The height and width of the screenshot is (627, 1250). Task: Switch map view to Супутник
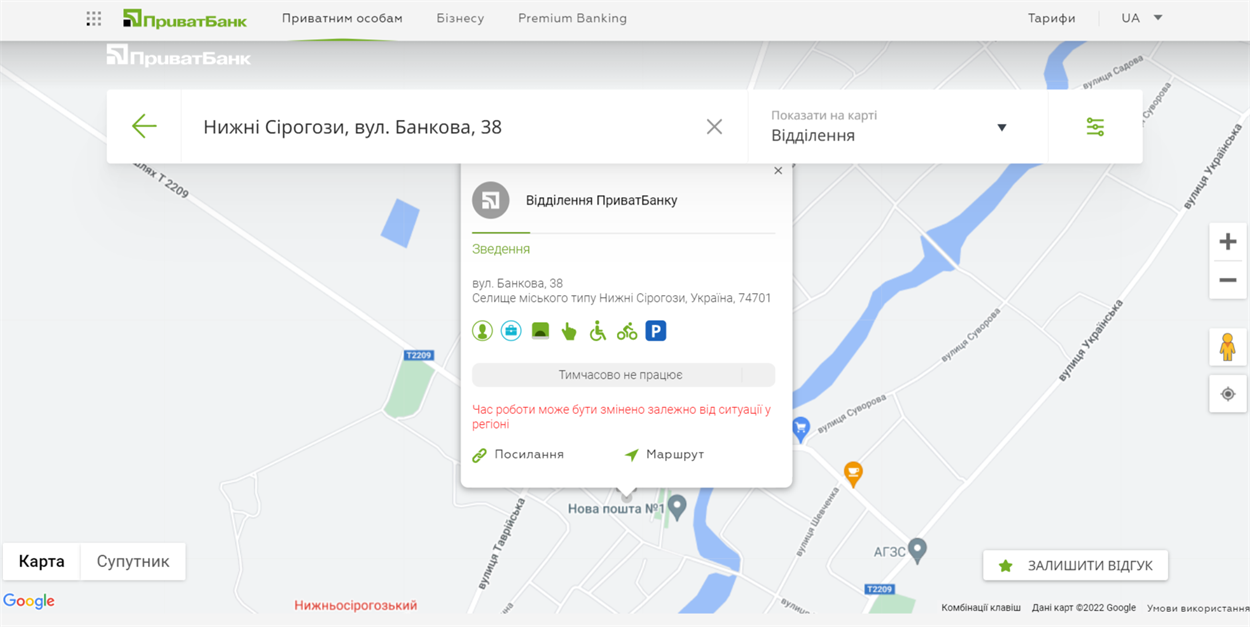point(133,562)
